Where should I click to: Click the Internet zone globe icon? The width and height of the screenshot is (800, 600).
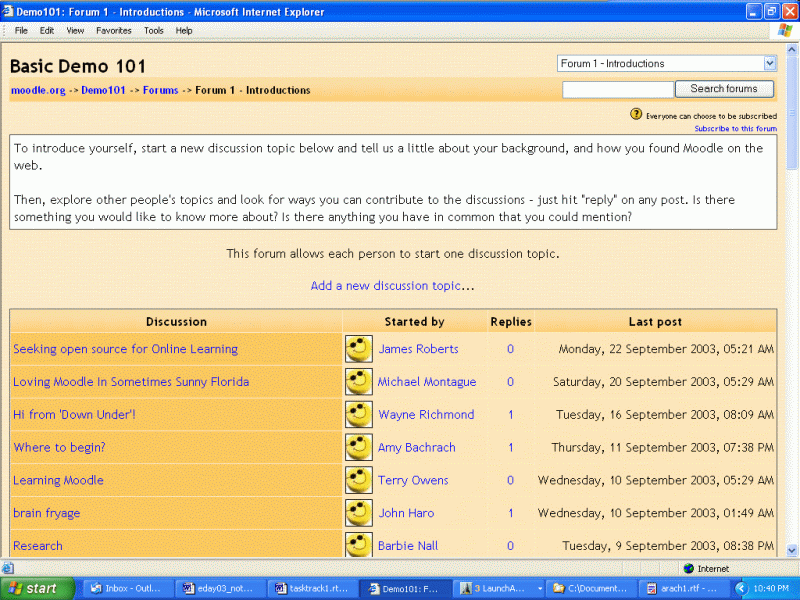point(688,569)
